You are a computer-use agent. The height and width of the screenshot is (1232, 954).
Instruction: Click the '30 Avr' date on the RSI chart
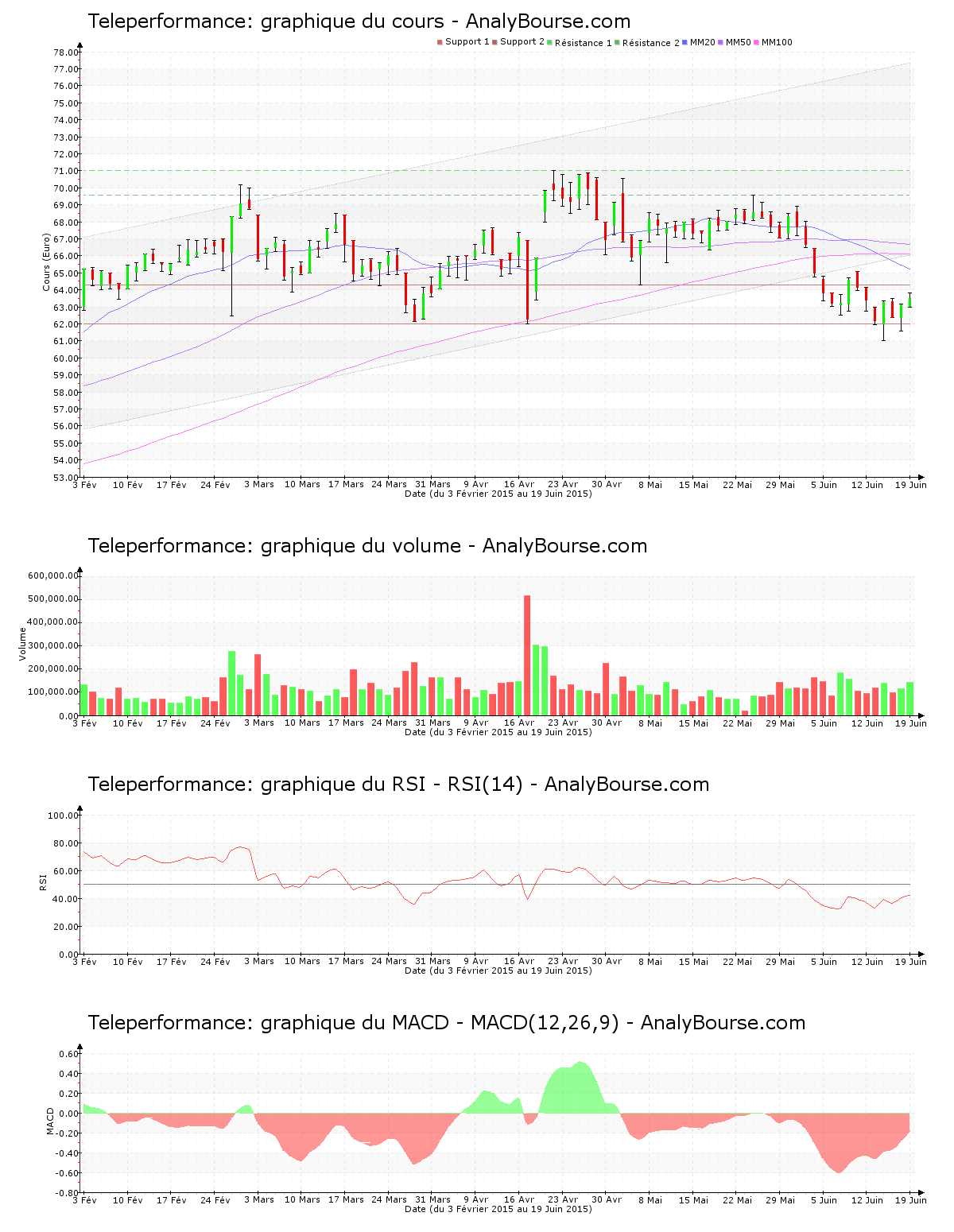[x=607, y=962]
